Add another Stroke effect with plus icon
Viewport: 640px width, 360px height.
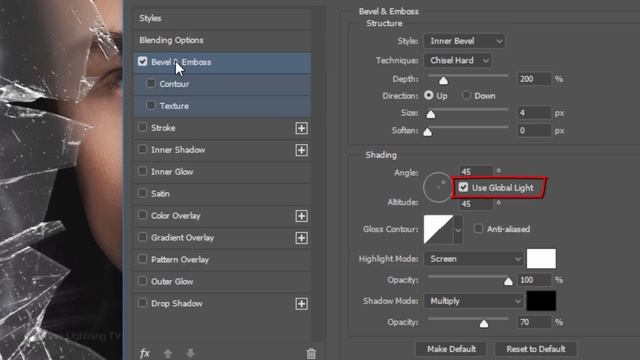point(301,128)
